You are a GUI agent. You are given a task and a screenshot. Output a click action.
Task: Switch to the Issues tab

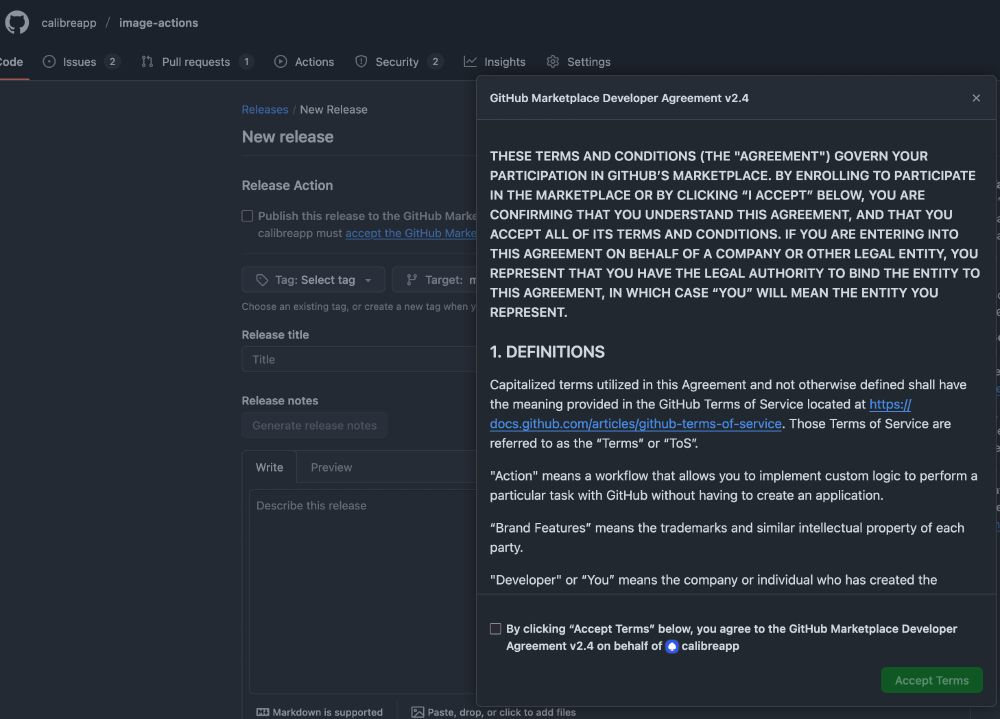point(80,62)
